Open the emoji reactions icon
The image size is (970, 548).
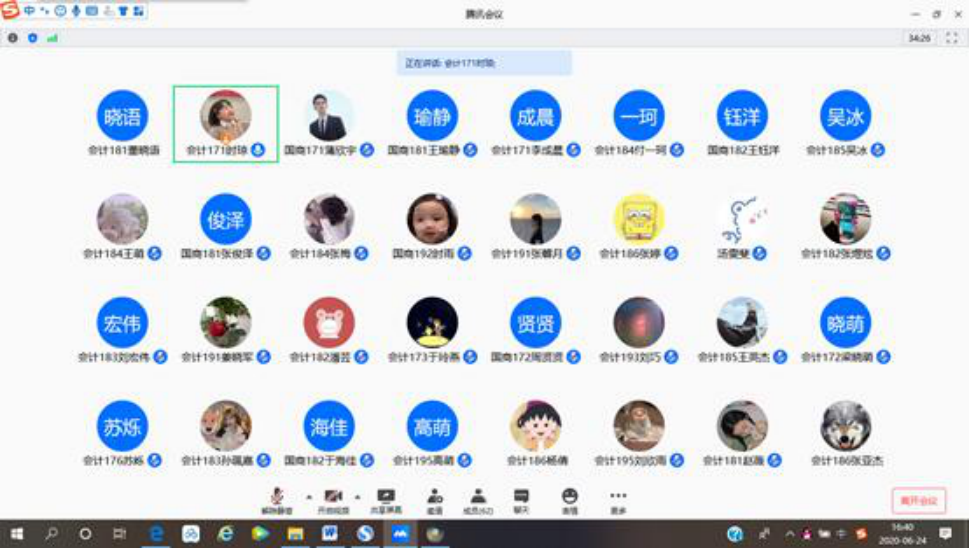pyautogui.click(x=569, y=498)
